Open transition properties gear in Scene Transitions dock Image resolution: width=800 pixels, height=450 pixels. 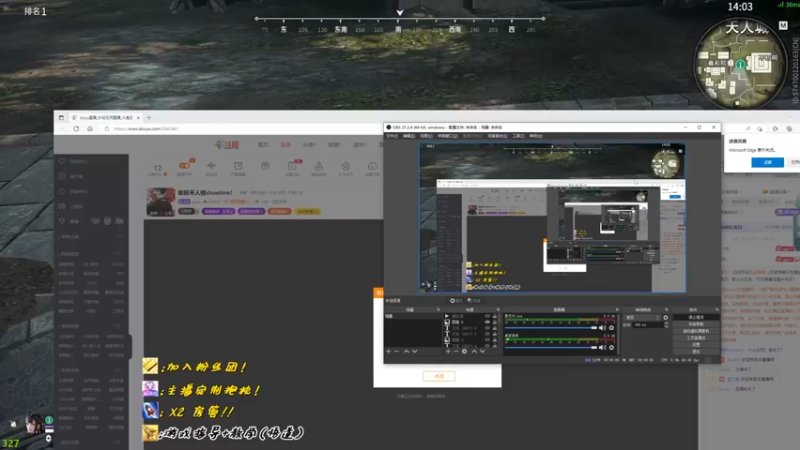665,317
